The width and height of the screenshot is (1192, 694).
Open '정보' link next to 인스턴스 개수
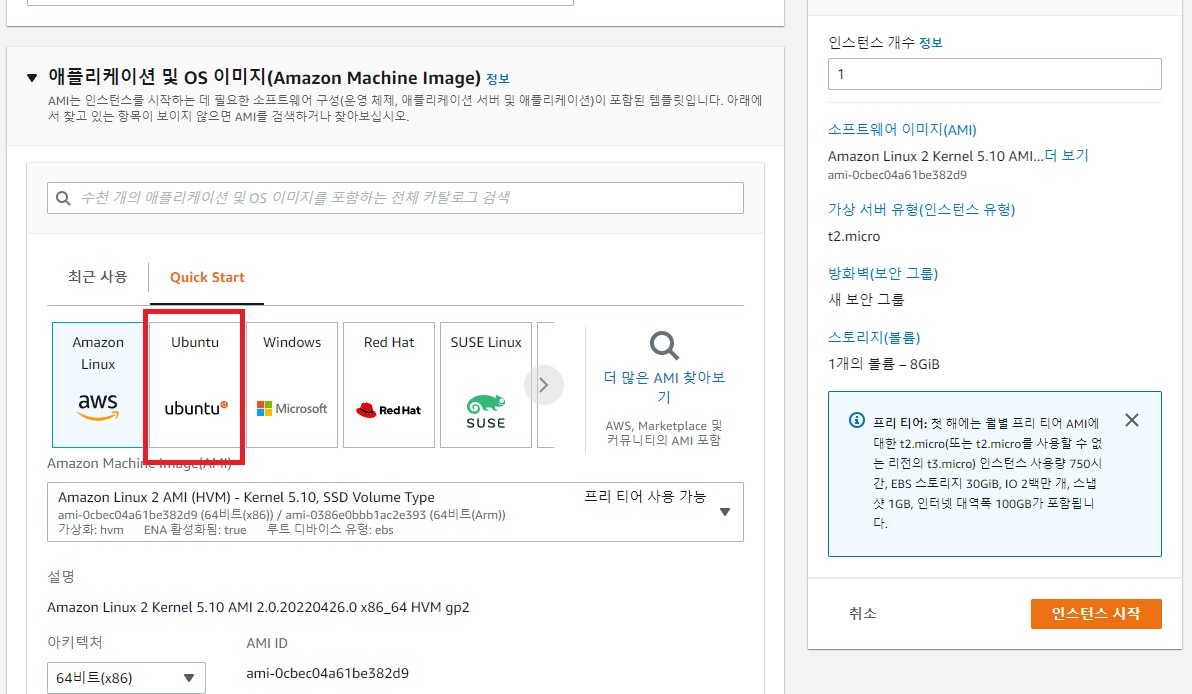click(930, 43)
